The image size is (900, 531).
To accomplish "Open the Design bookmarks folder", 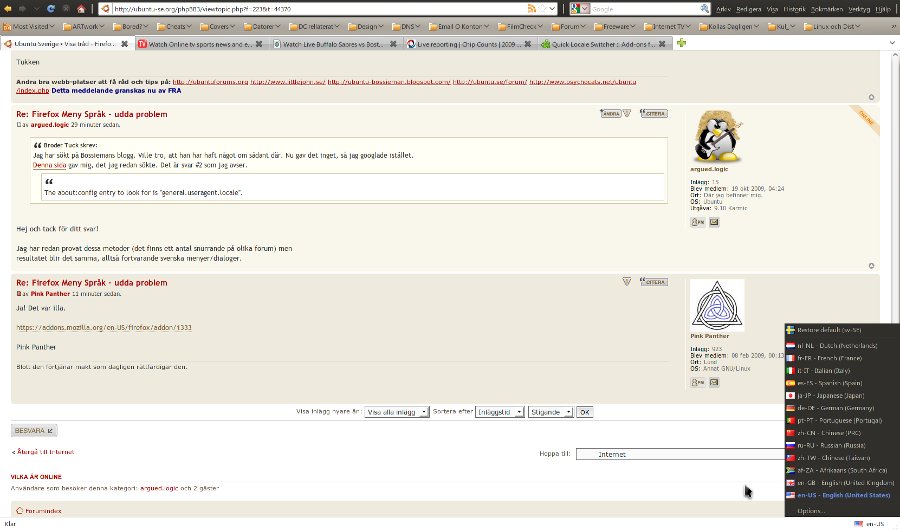I will (x=366, y=26).
